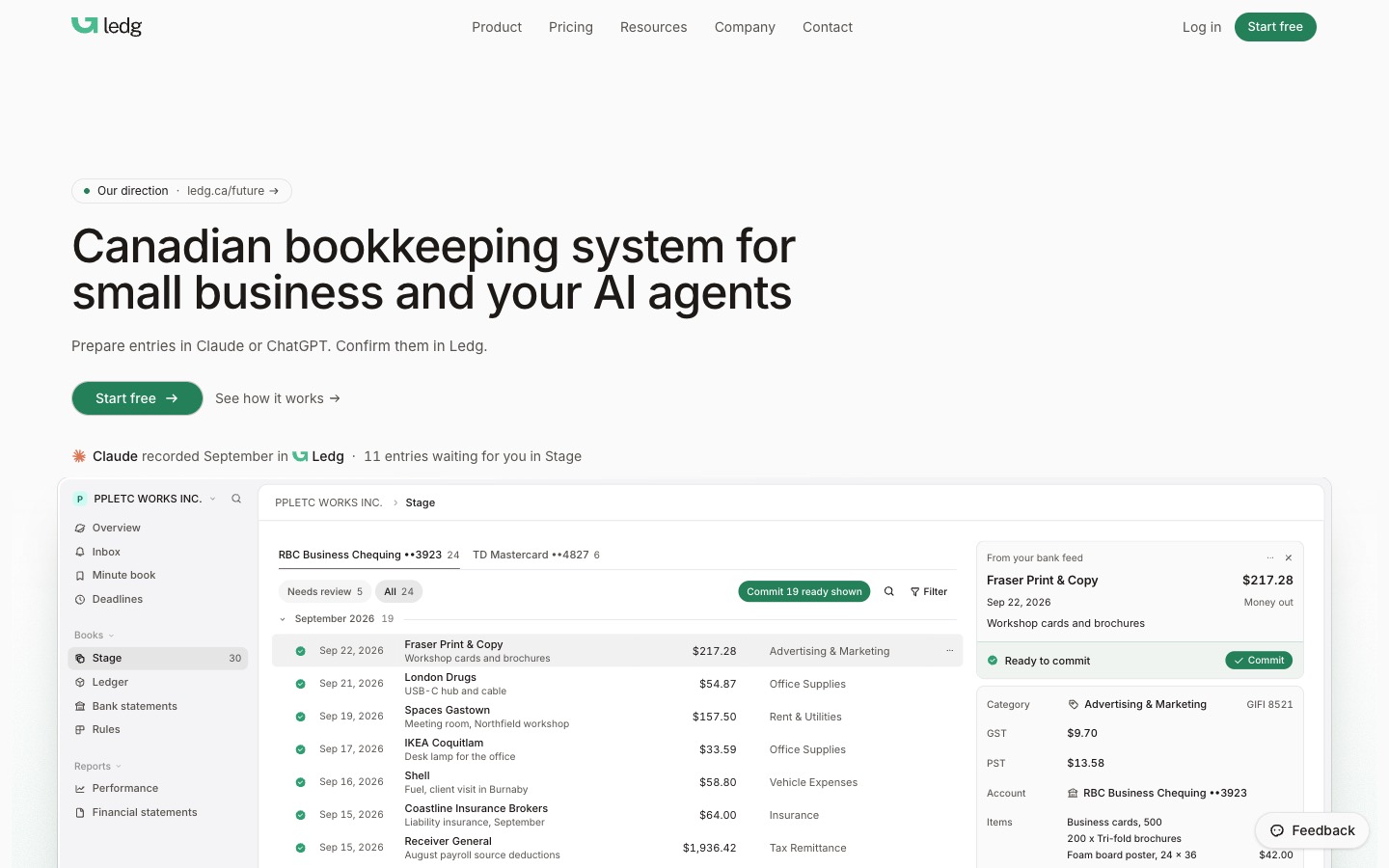Open the PPLETC WORKS INC. company dropdown
The width and height of the screenshot is (1389, 868).
[x=148, y=499]
